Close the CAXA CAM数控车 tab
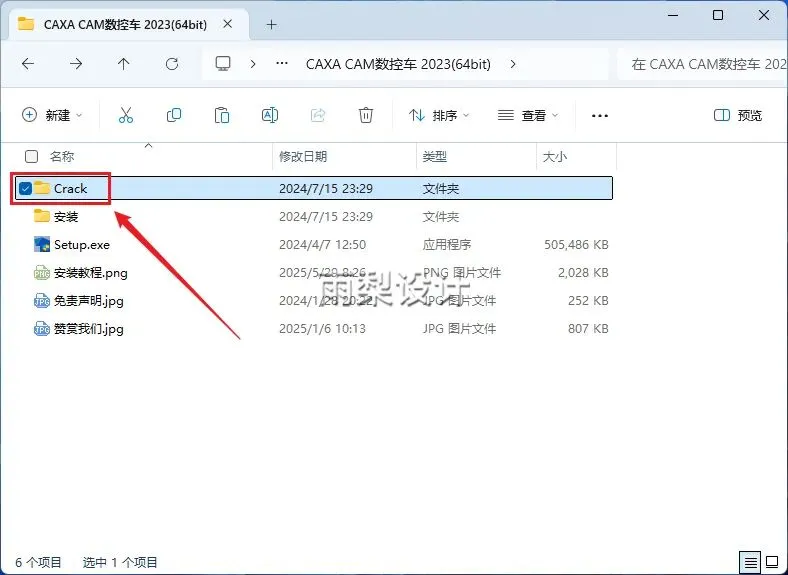Viewport: 788px width, 575px height. point(228,24)
